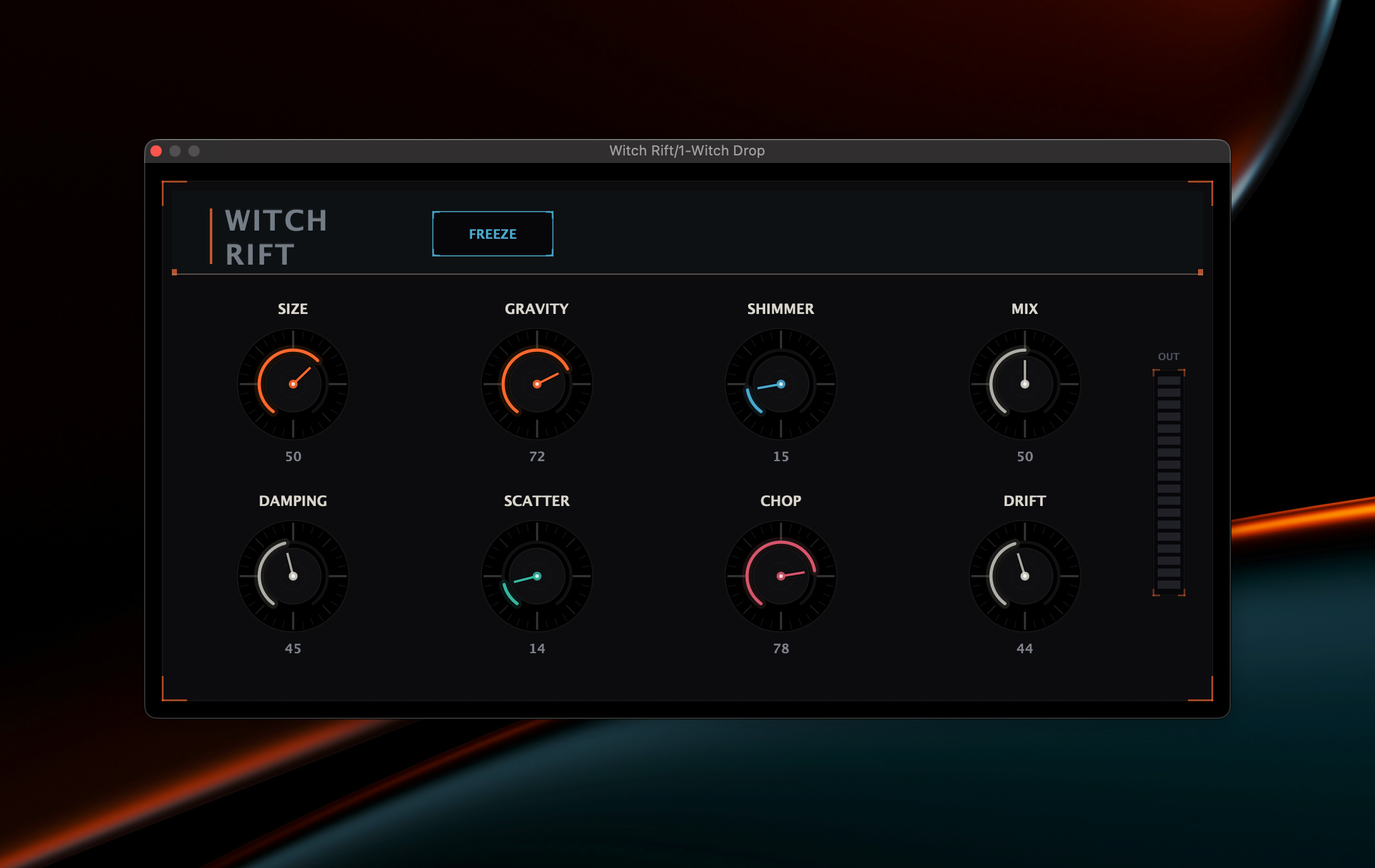
Task: Enable the FREEZE mode
Action: coord(492,234)
